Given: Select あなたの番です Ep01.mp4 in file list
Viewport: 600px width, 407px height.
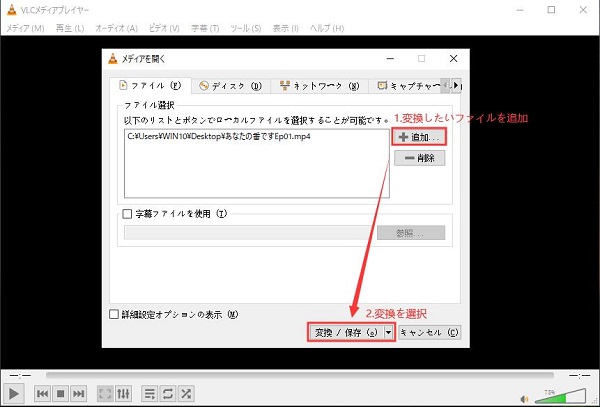Looking at the screenshot, I should [x=219, y=137].
